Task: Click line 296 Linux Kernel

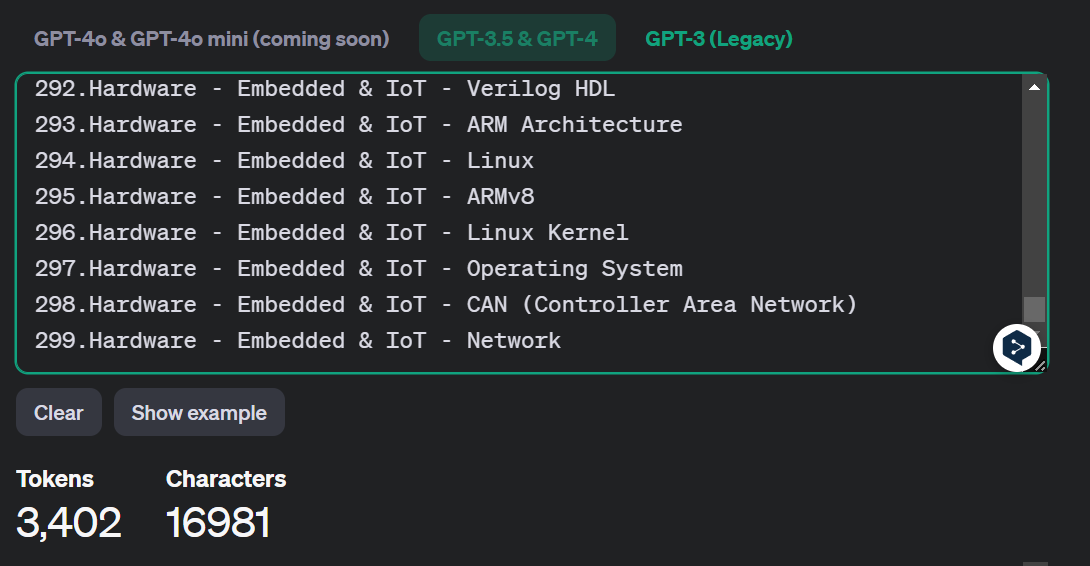Action: pyautogui.click(x=332, y=232)
